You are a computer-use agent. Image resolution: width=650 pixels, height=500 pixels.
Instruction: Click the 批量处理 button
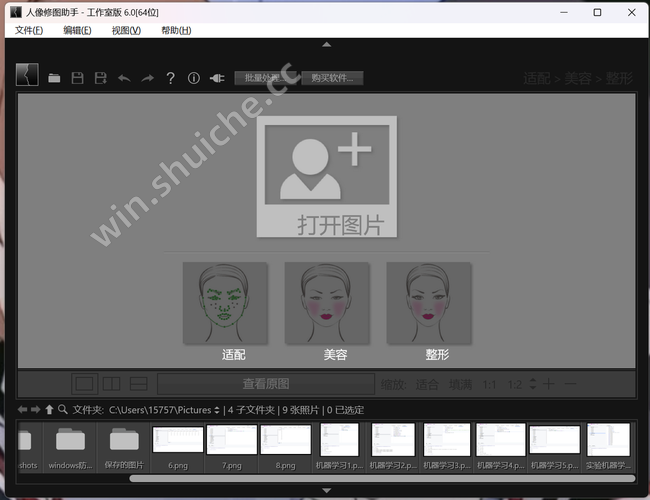(x=267, y=78)
